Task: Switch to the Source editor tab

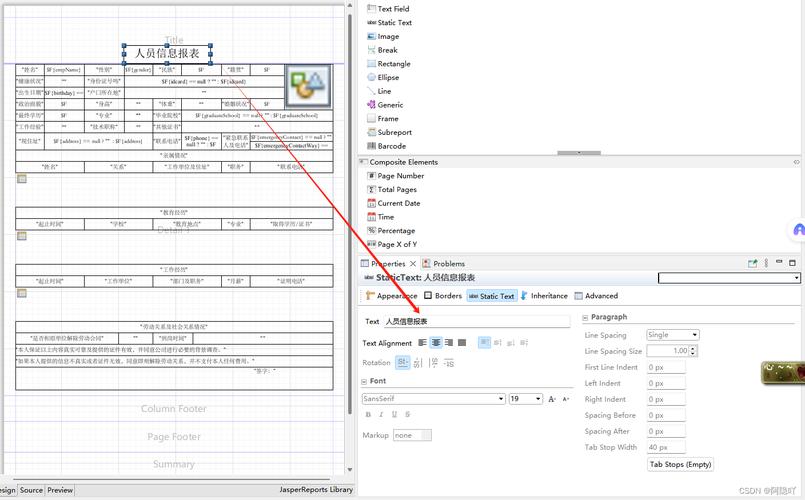Action: (31, 490)
